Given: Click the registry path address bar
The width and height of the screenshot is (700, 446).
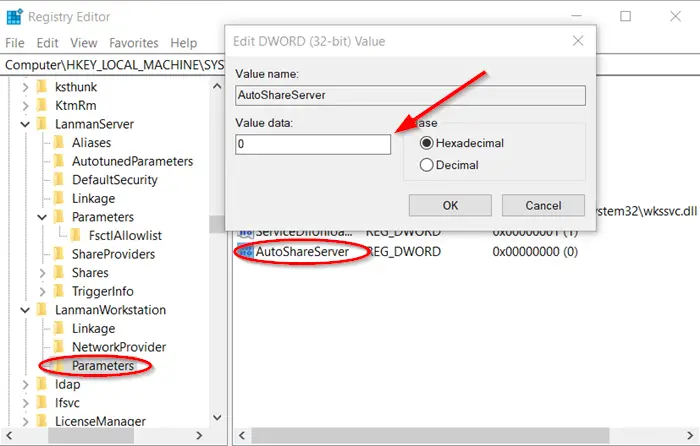Looking at the screenshot, I should pos(114,65).
